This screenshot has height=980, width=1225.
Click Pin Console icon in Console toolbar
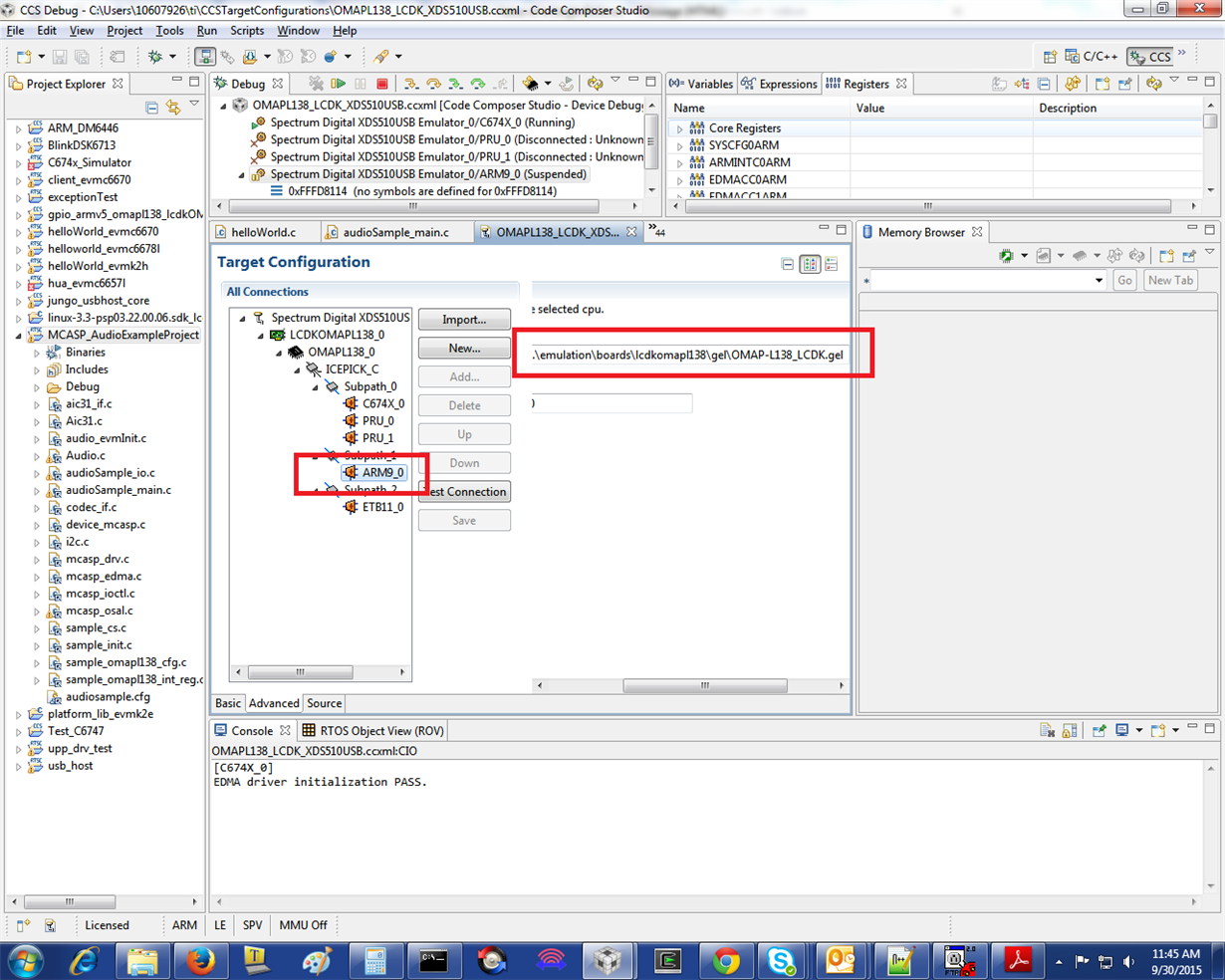click(1100, 730)
